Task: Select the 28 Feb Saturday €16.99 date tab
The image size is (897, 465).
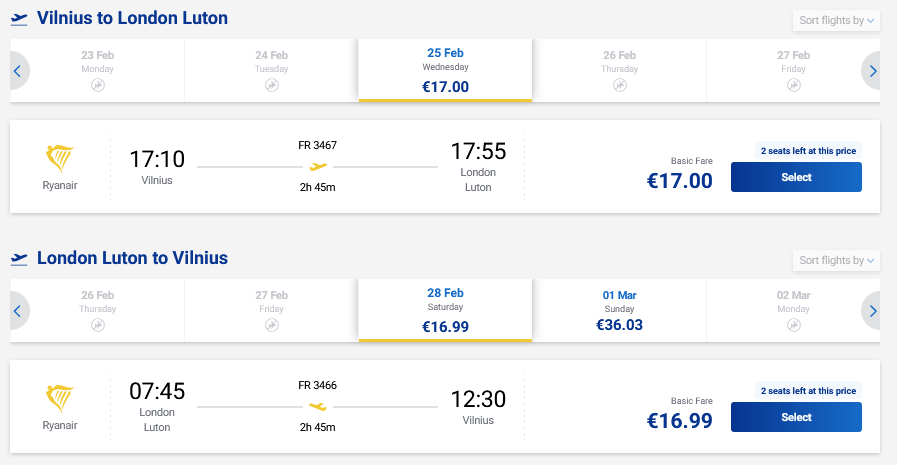Action: (445, 310)
